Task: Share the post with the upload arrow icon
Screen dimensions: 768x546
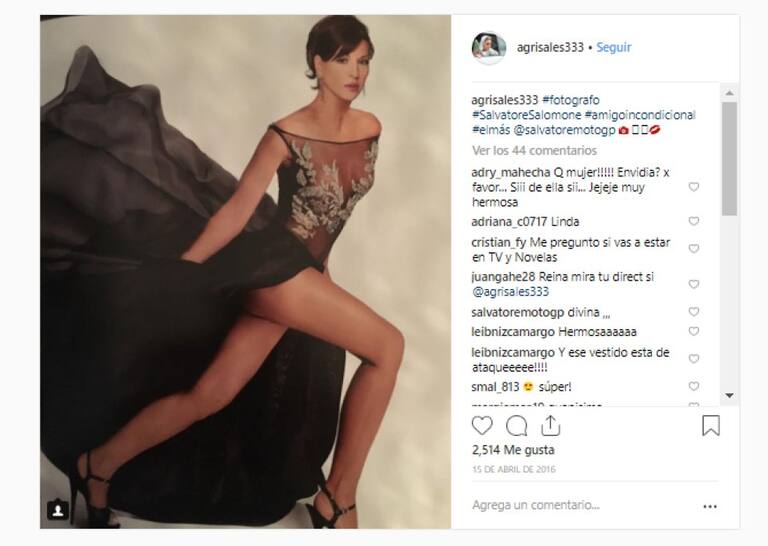Action: [551, 426]
